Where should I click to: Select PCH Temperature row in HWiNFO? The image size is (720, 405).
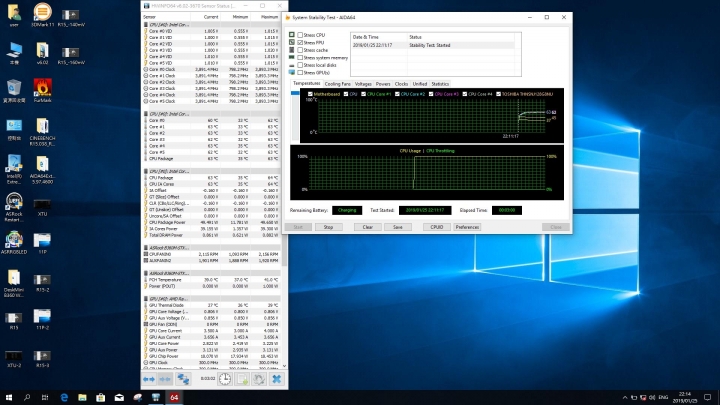click(x=211, y=280)
